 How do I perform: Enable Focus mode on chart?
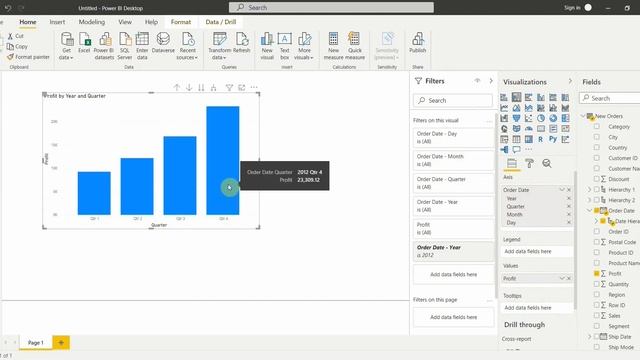242,87
